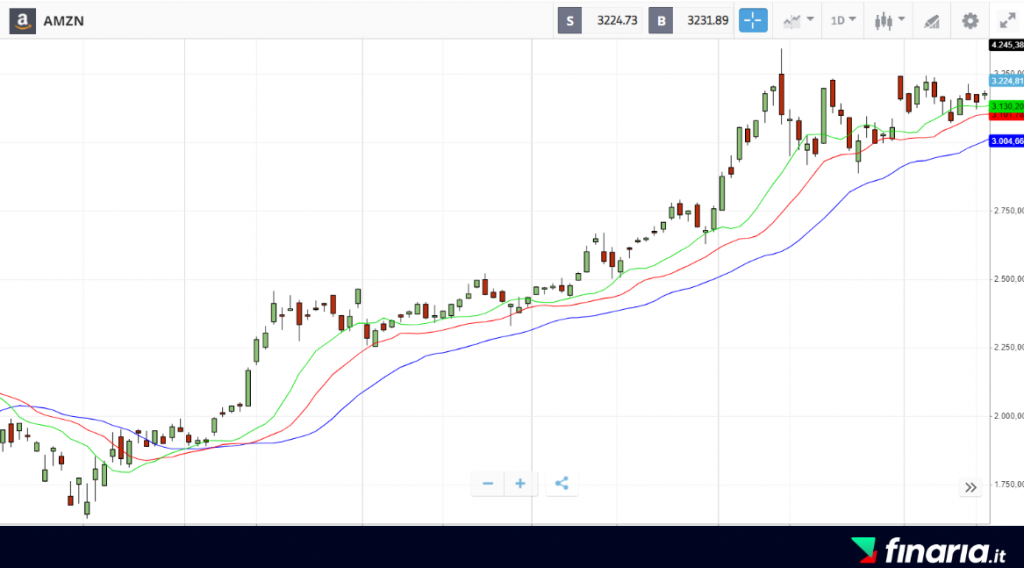Click the B buy button
Screen dimensions: 1024x568
pos(660,21)
